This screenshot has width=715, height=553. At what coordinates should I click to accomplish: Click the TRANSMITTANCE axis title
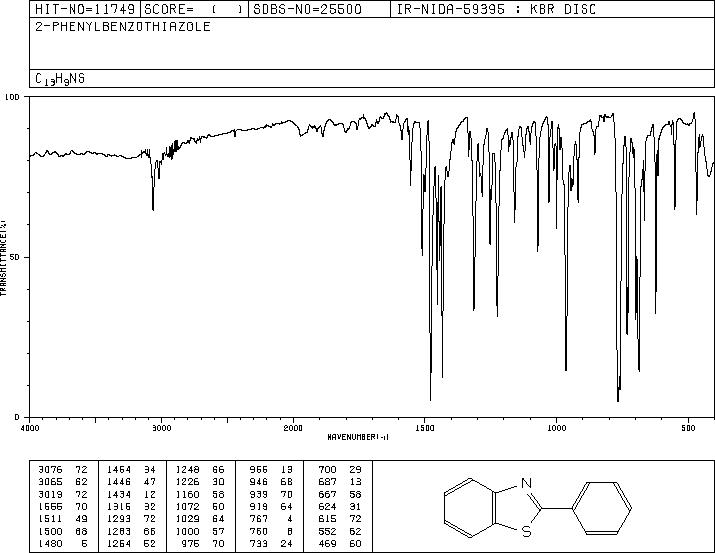point(3,258)
